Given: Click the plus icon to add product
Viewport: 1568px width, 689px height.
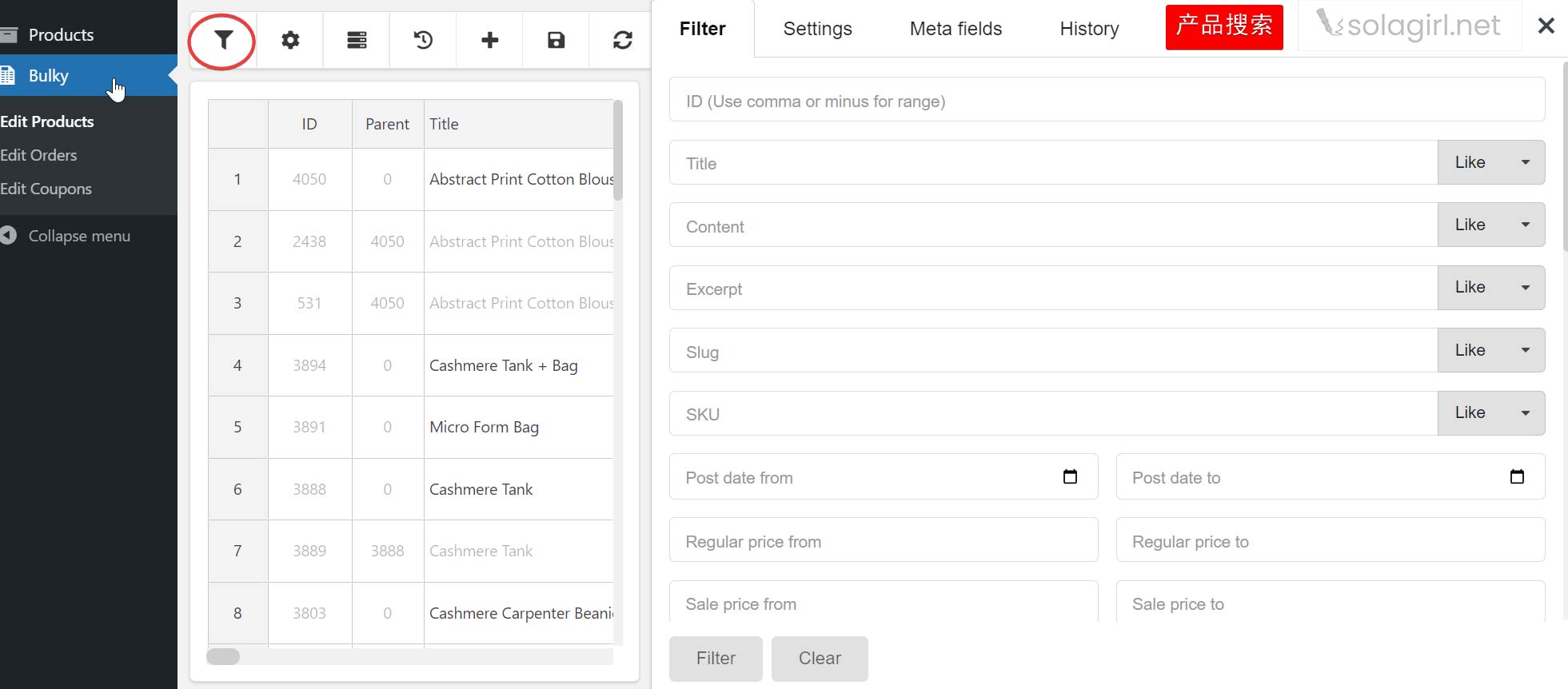Looking at the screenshot, I should tap(489, 40).
